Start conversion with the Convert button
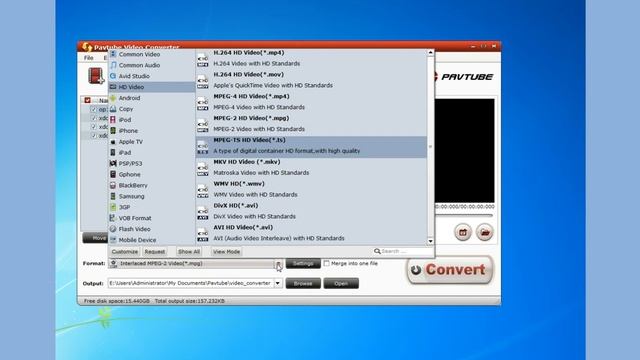The image size is (640, 360). pos(450,270)
